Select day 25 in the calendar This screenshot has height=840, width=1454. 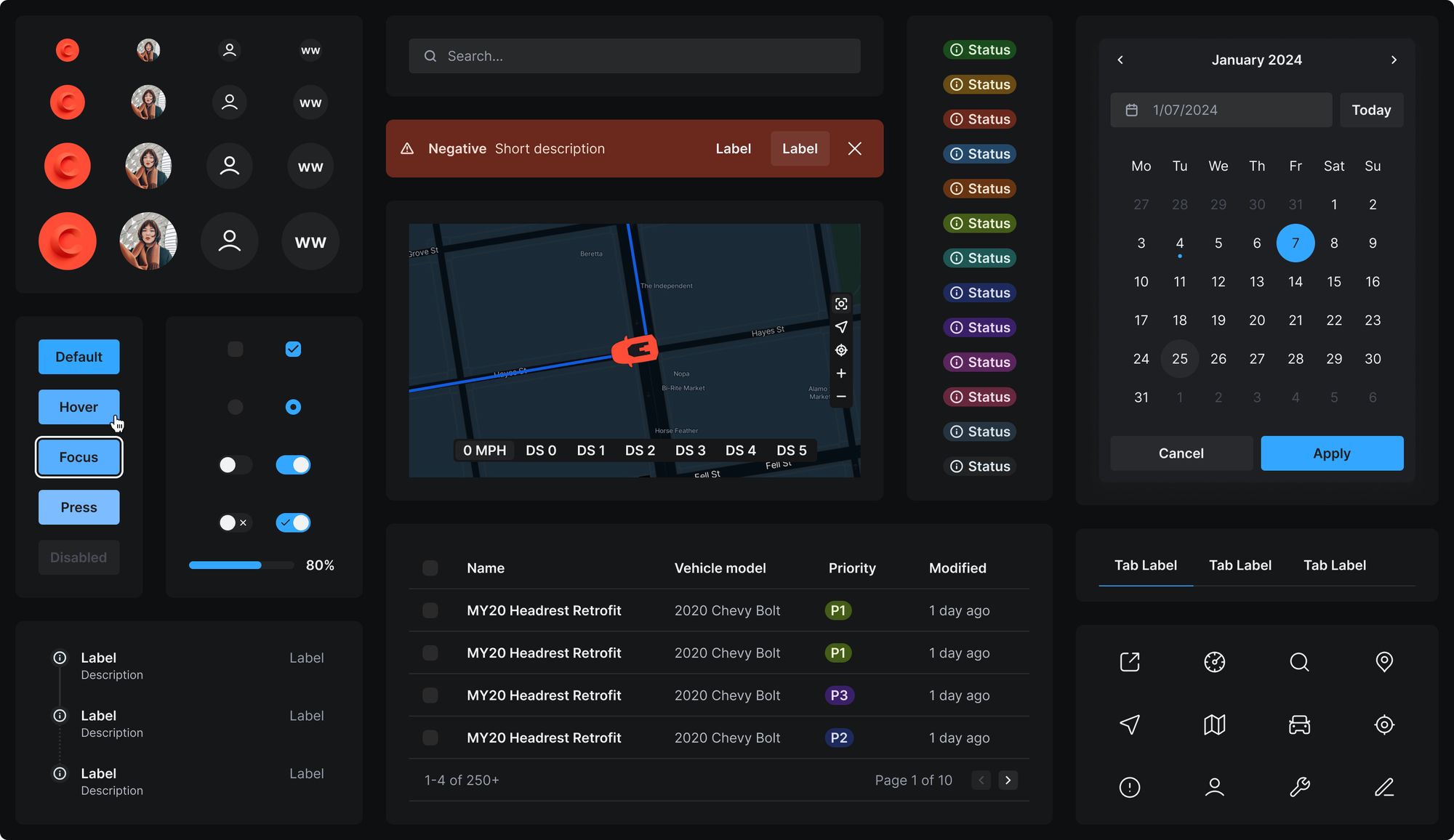[1180, 359]
